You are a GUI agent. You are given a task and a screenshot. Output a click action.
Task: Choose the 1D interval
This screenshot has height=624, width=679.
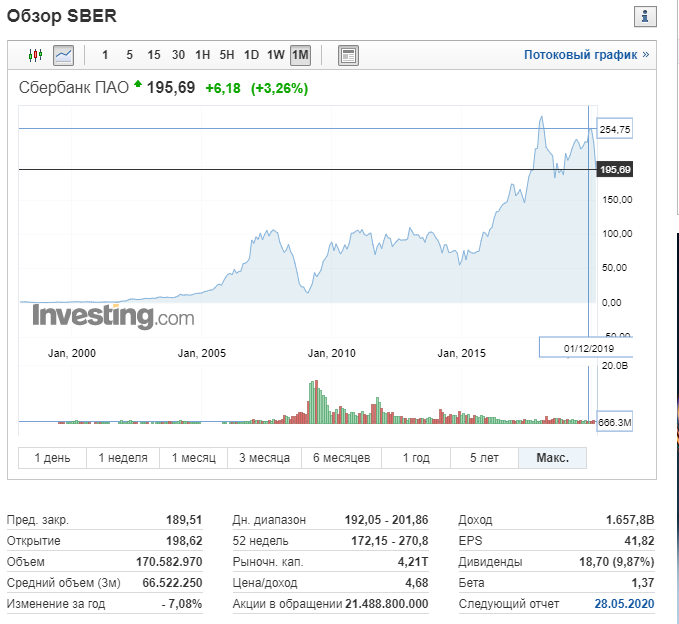[x=251, y=55]
